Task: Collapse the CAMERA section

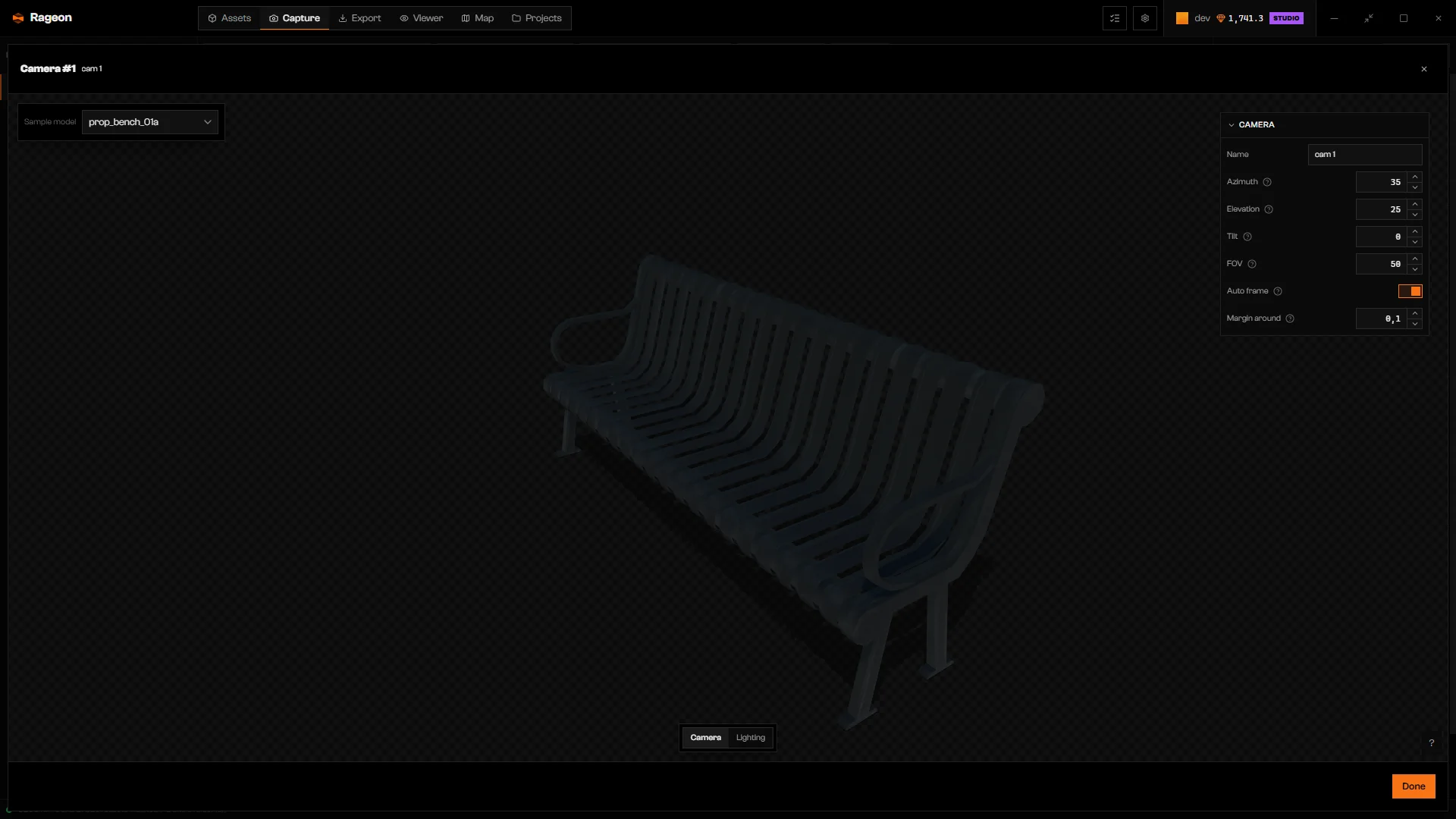Action: point(1231,124)
